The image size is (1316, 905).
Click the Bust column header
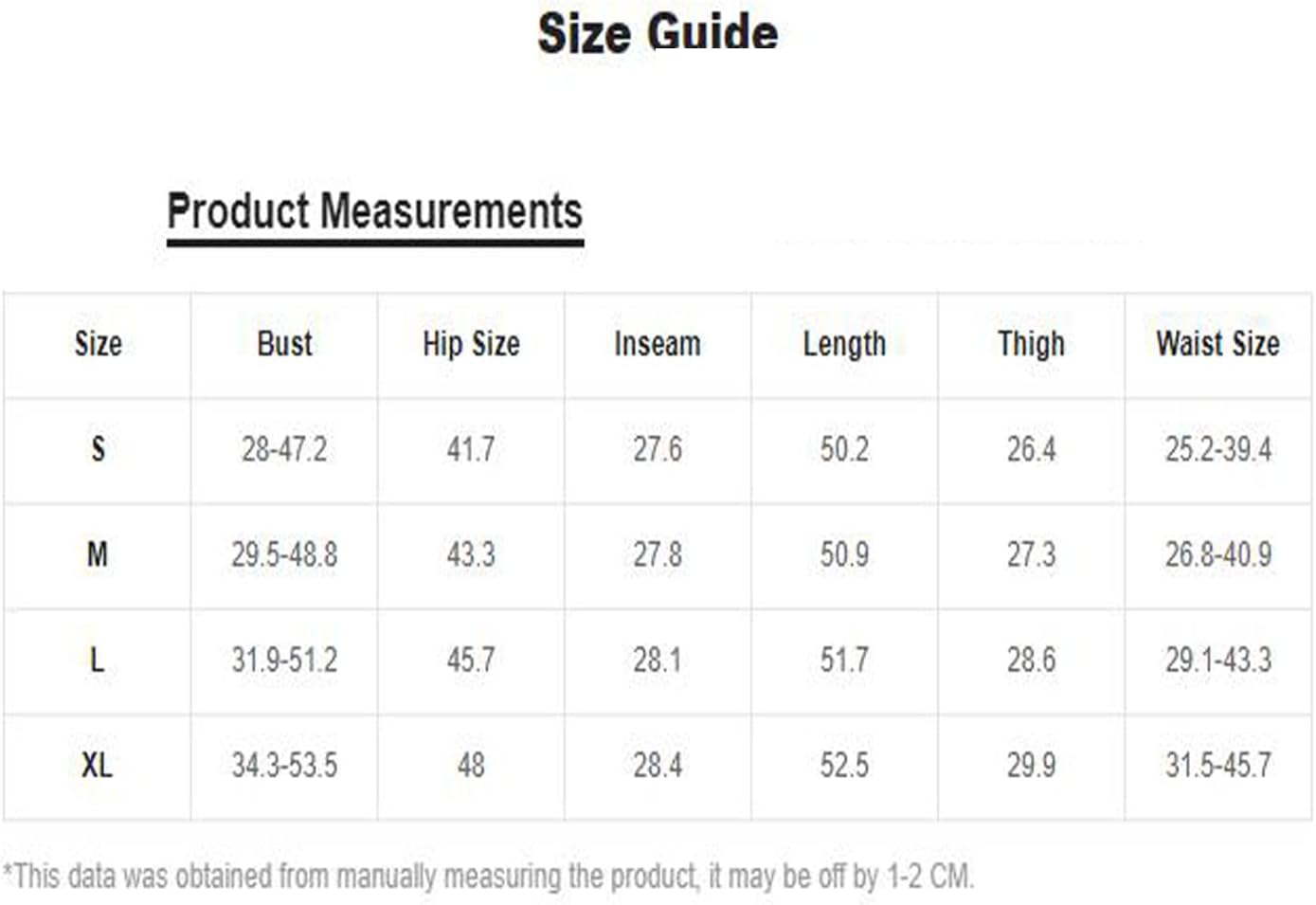pyautogui.click(x=284, y=343)
